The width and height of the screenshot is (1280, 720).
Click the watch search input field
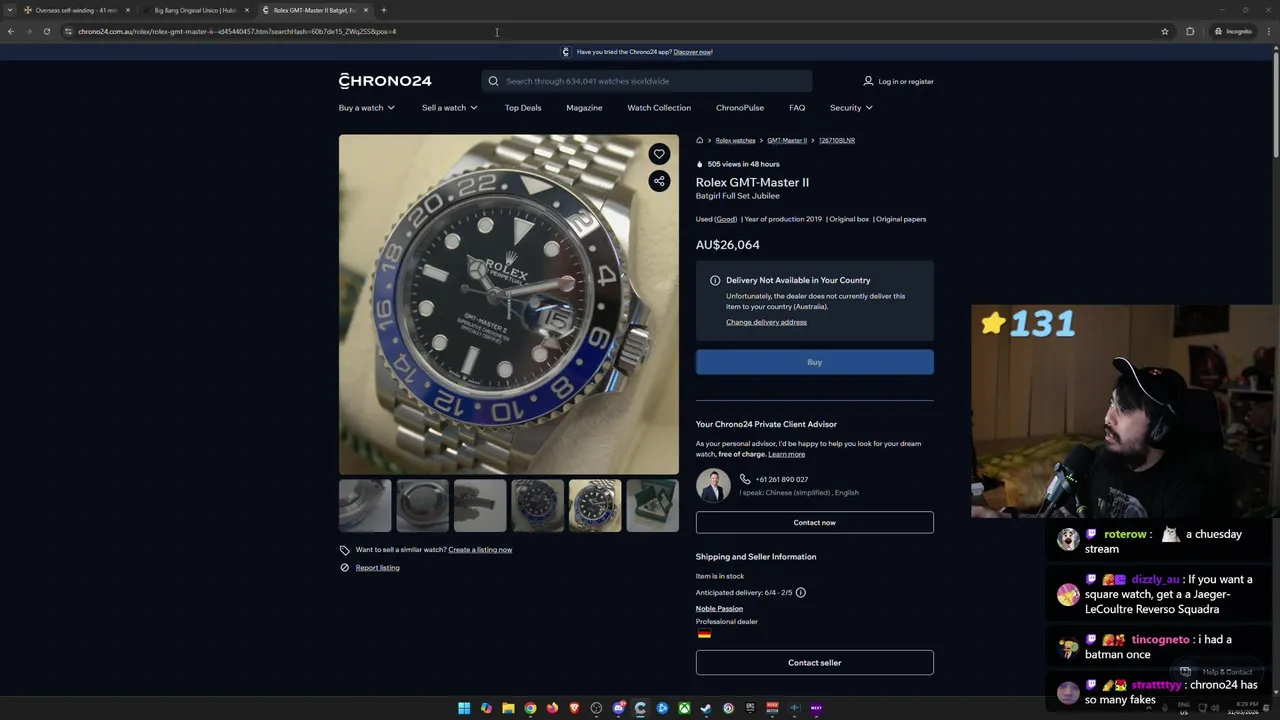click(646, 81)
